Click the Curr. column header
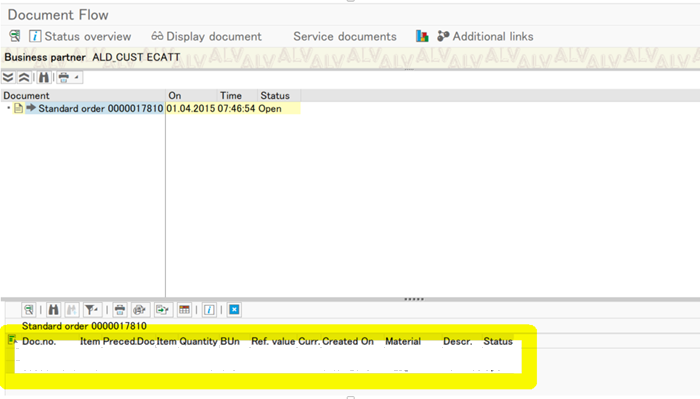 309,341
